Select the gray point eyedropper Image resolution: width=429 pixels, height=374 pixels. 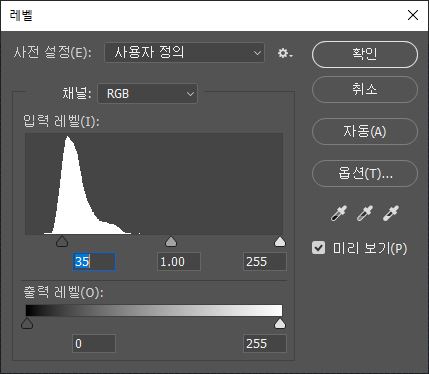tap(365, 213)
